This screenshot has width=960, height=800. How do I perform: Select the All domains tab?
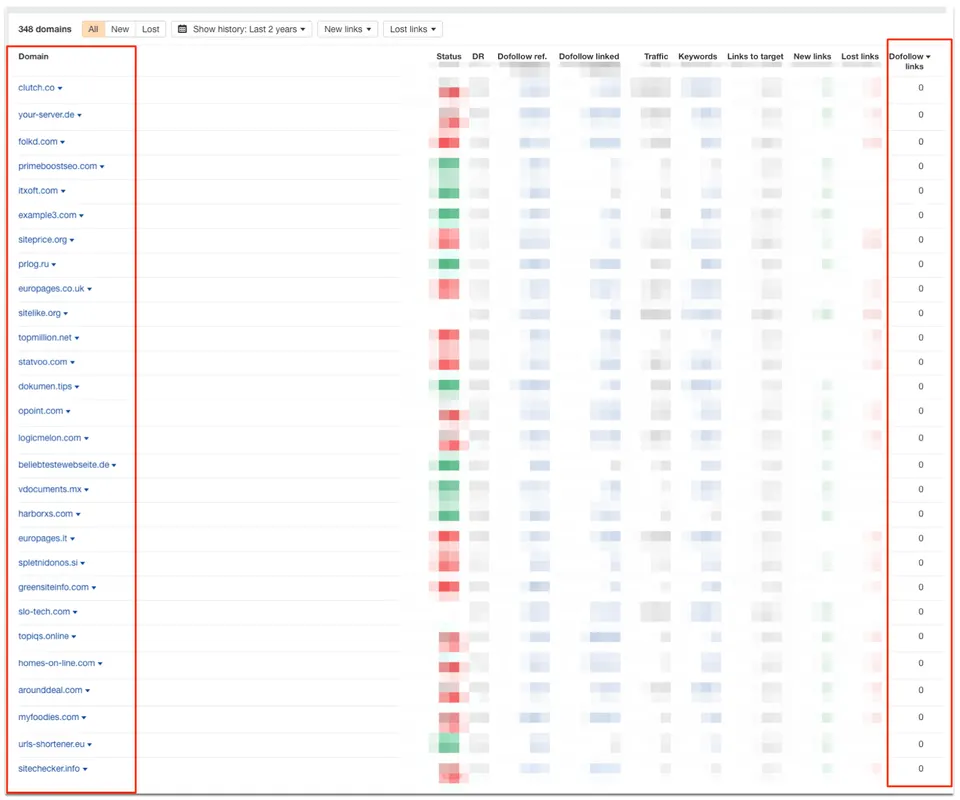(x=93, y=29)
